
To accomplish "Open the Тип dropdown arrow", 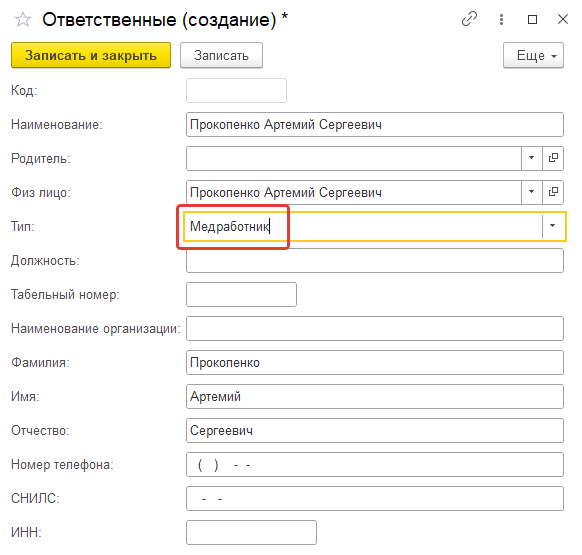I will coord(553,226).
